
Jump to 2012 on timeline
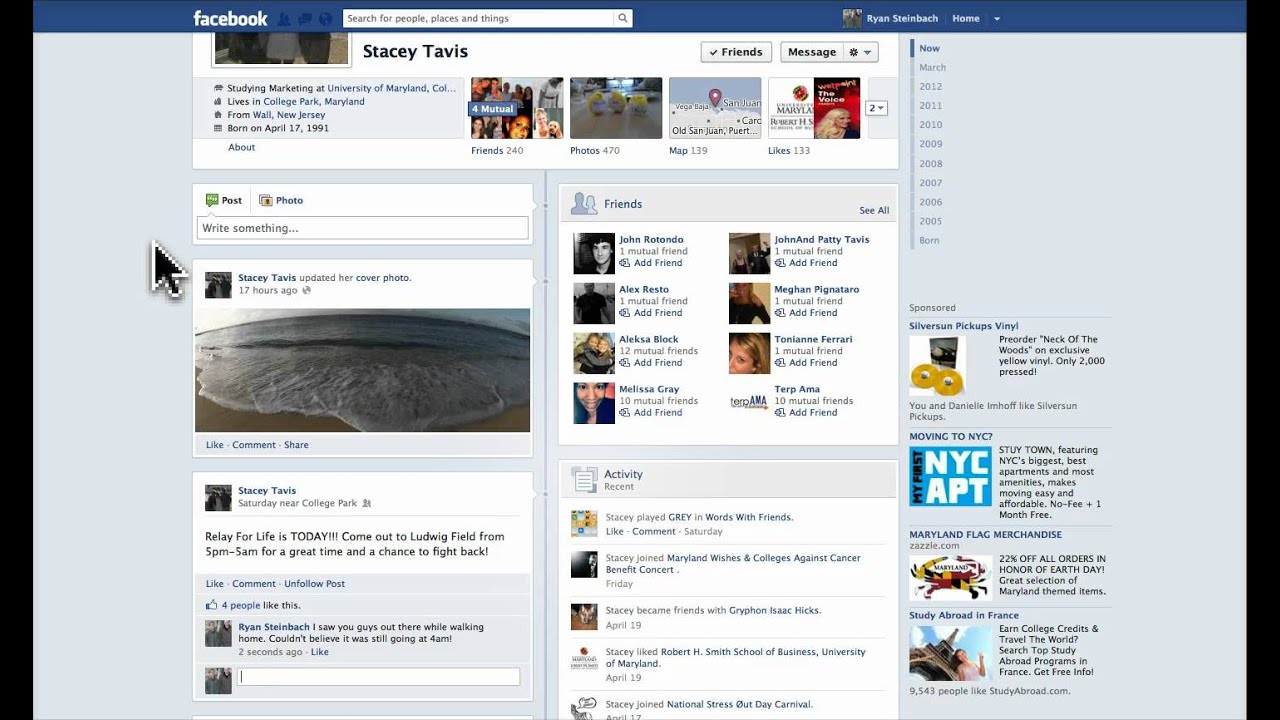930,86
